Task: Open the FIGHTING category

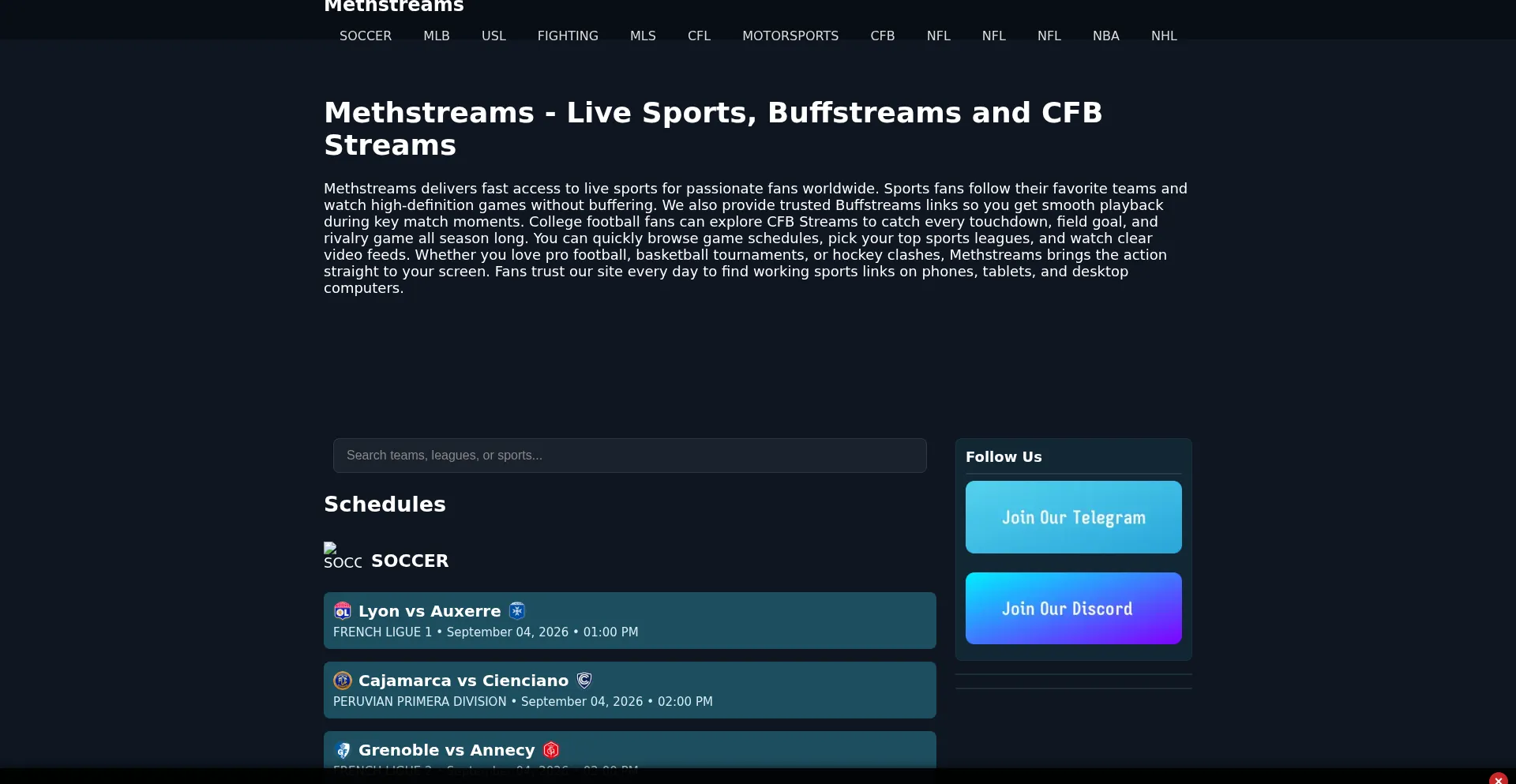Action: coord(568,36)
